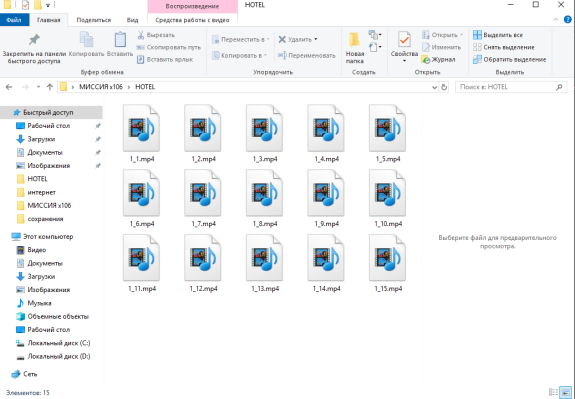Click the pin to Quick access icon

[34, 40]
